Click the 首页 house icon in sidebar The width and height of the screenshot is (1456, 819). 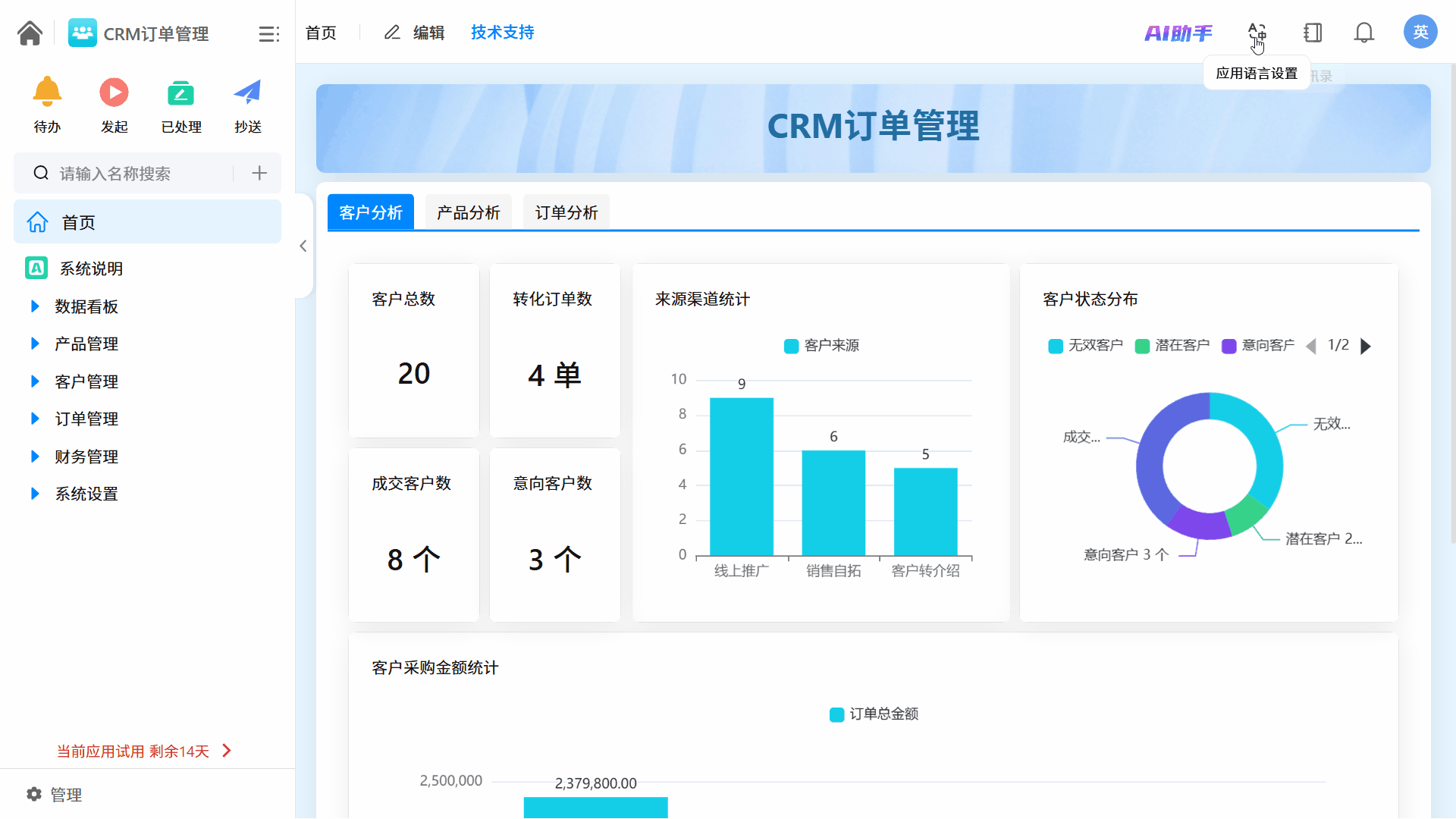[37, 222]
